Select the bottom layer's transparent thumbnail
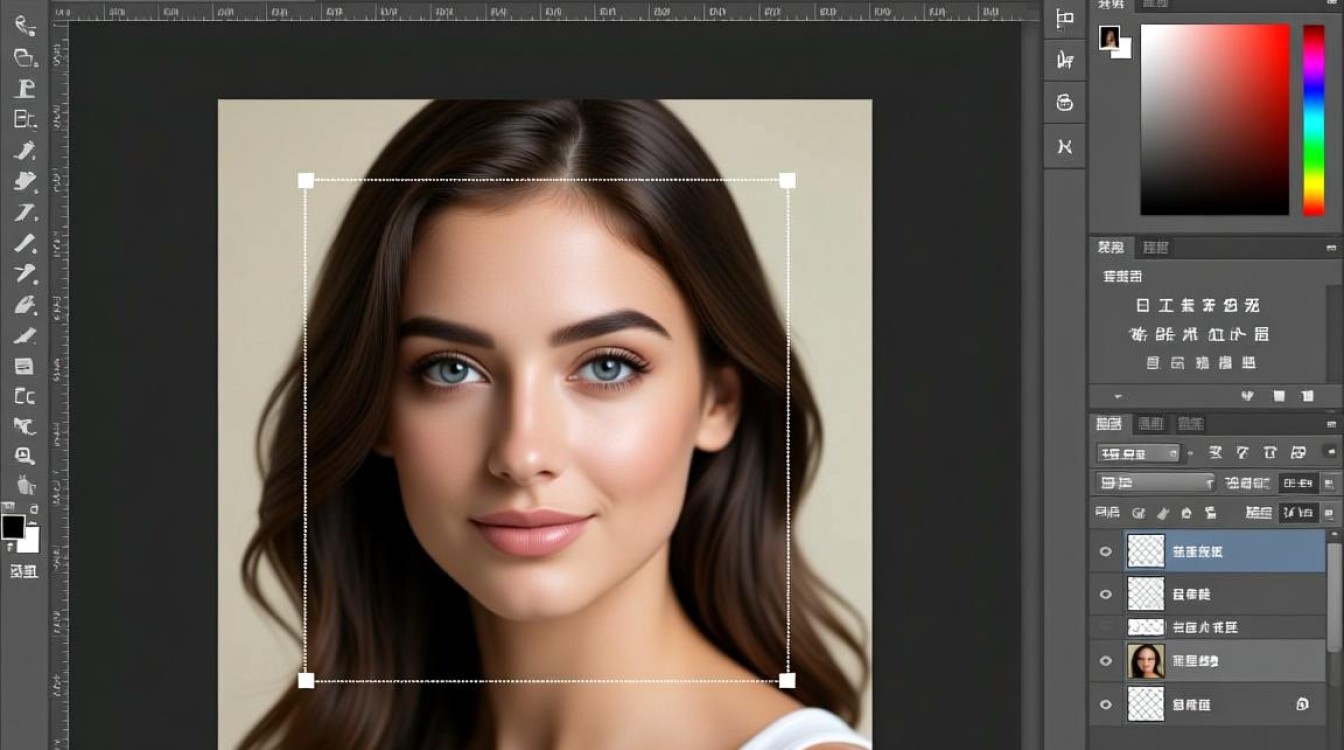The width and height of the screenshot is (1344, 750). [1146, 704]
